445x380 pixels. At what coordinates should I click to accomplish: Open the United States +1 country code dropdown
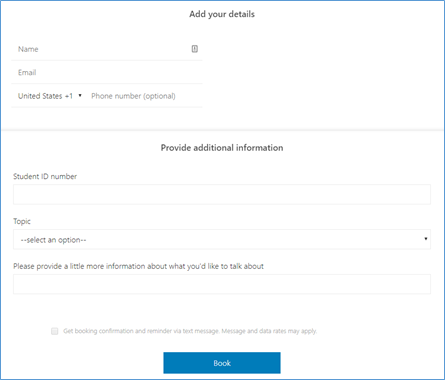point(50,96)
